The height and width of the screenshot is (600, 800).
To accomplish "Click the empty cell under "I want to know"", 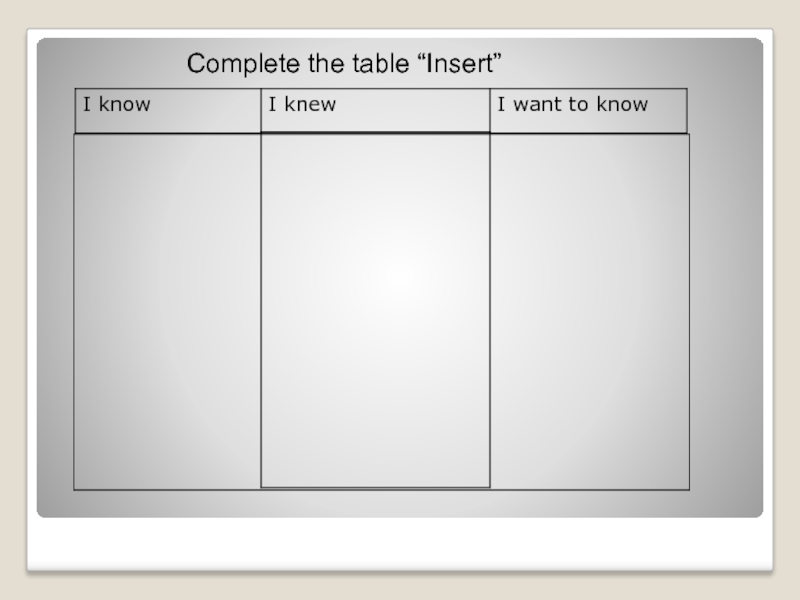I will (590, 310).
